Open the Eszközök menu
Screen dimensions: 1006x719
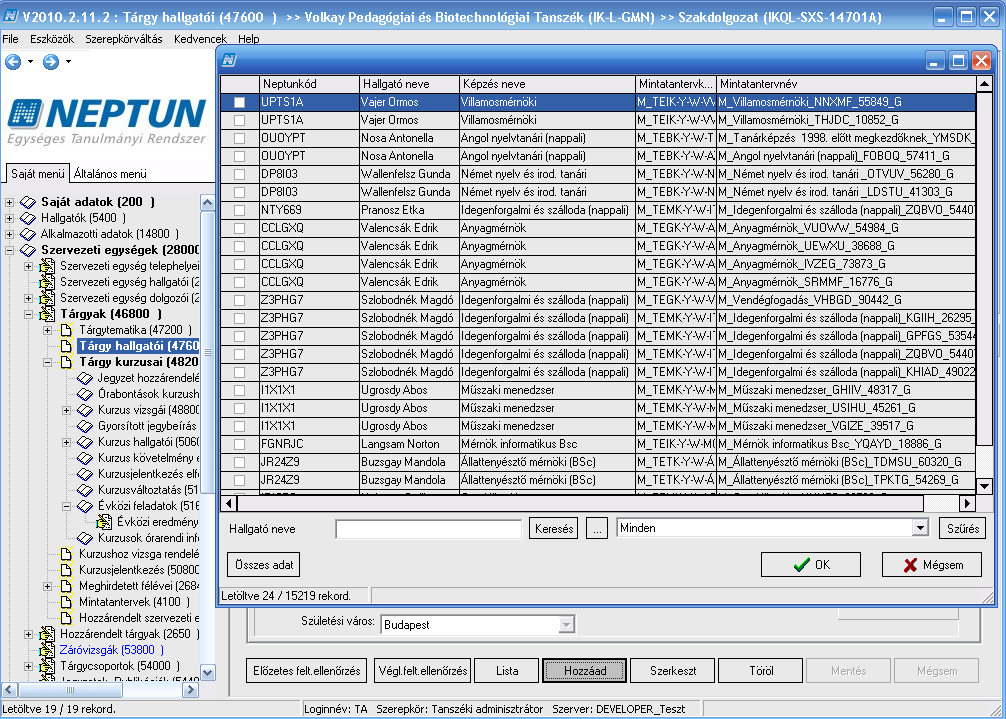tap(52, 39)
